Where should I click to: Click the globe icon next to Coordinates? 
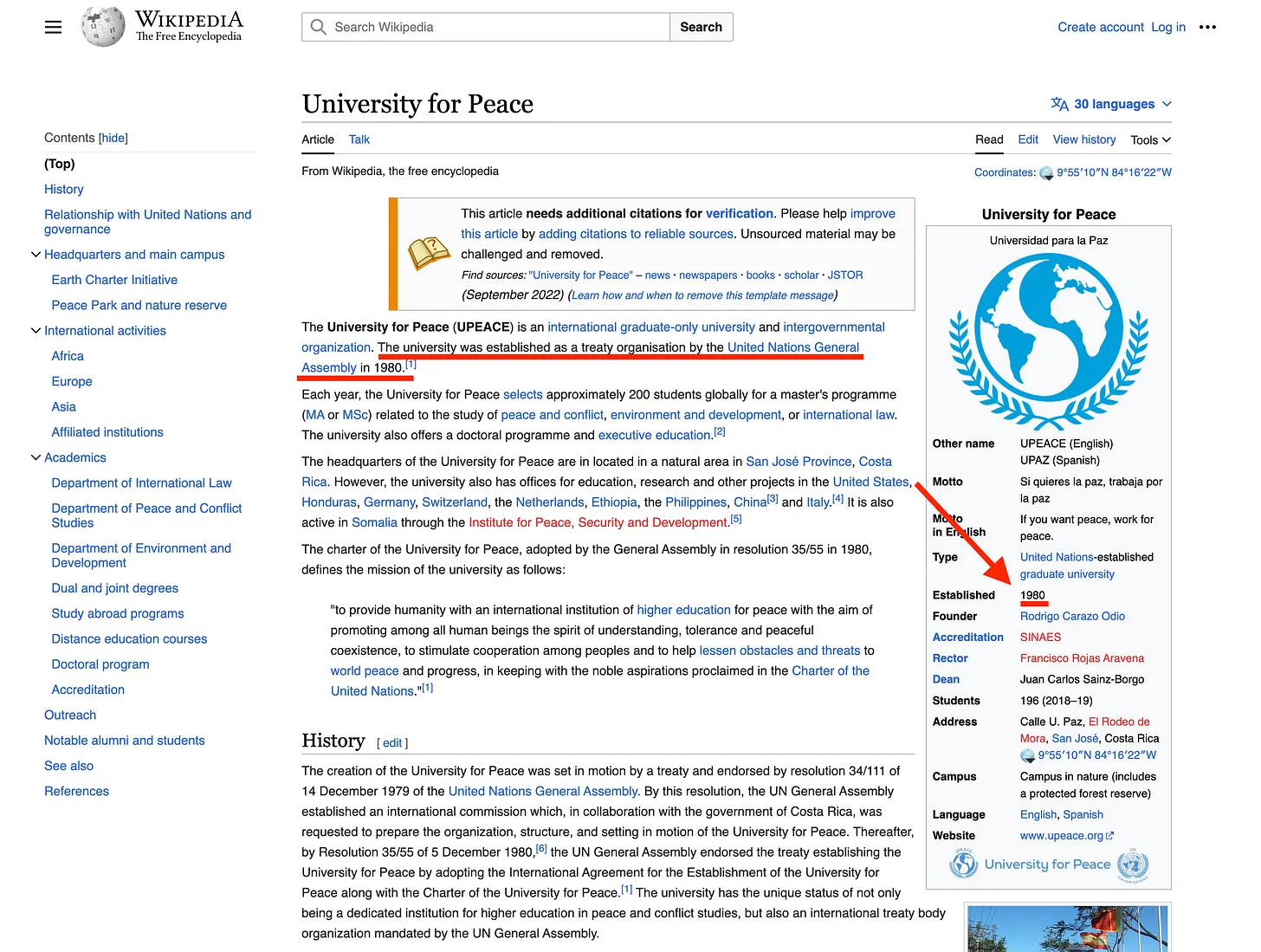point(1046,172)
